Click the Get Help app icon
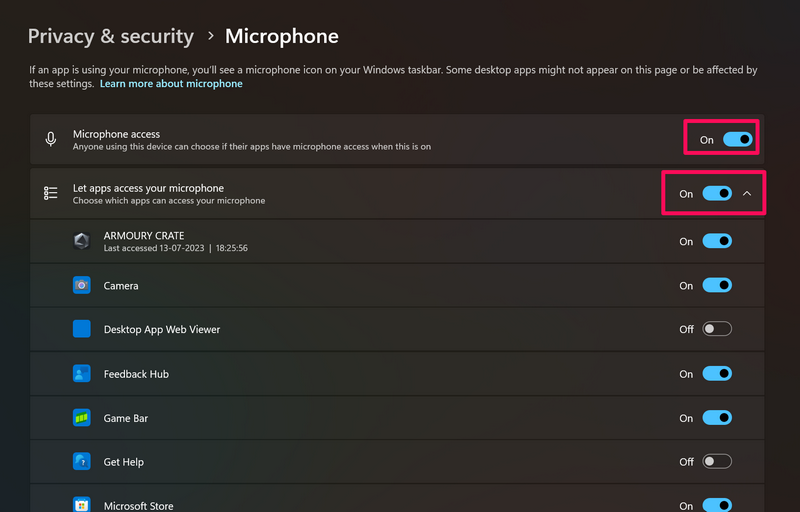The width and height of the screenshot is (800, 512). (82, 461)
